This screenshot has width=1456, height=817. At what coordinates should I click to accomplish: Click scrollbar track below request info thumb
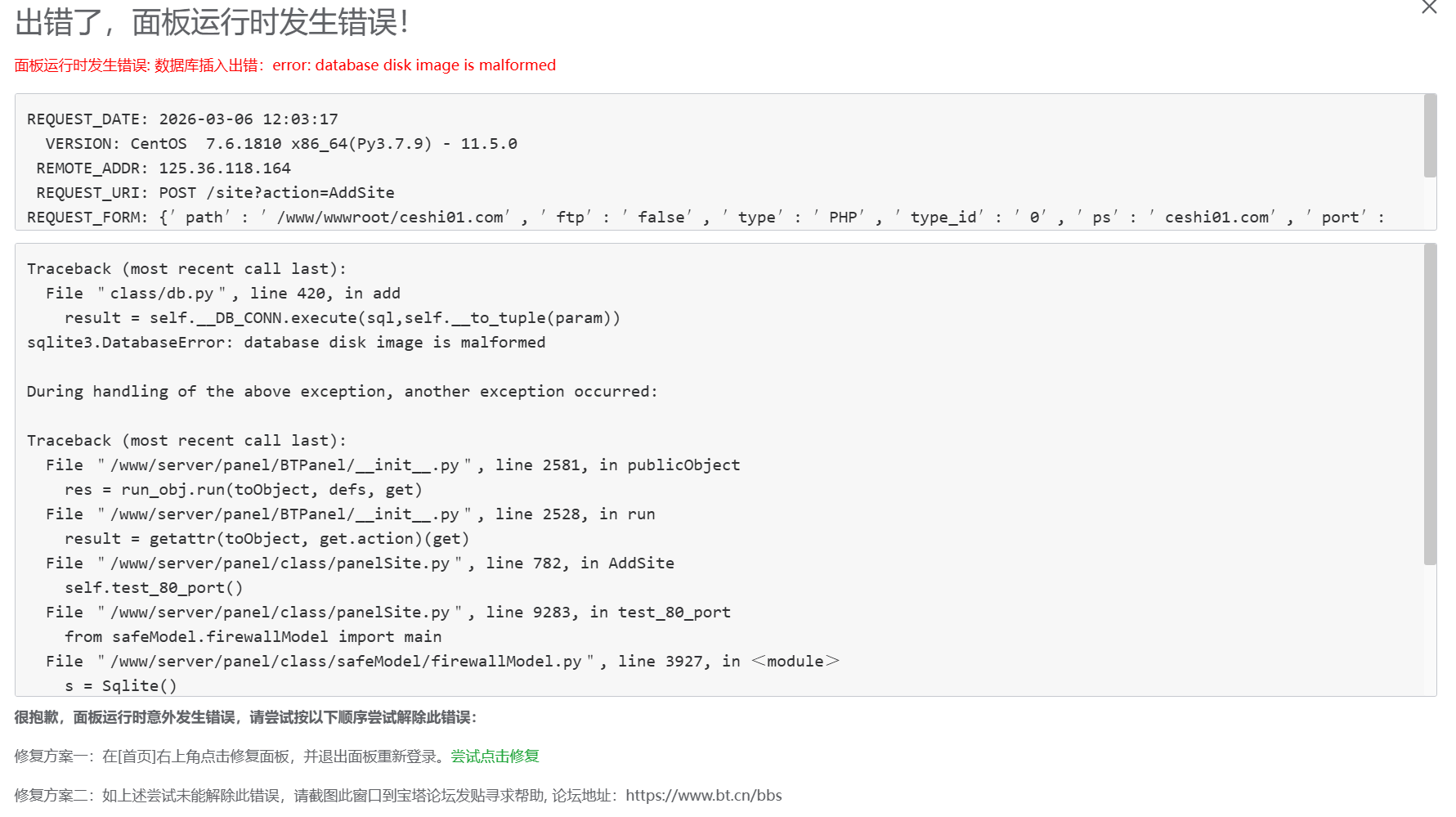coord(1430,203)
